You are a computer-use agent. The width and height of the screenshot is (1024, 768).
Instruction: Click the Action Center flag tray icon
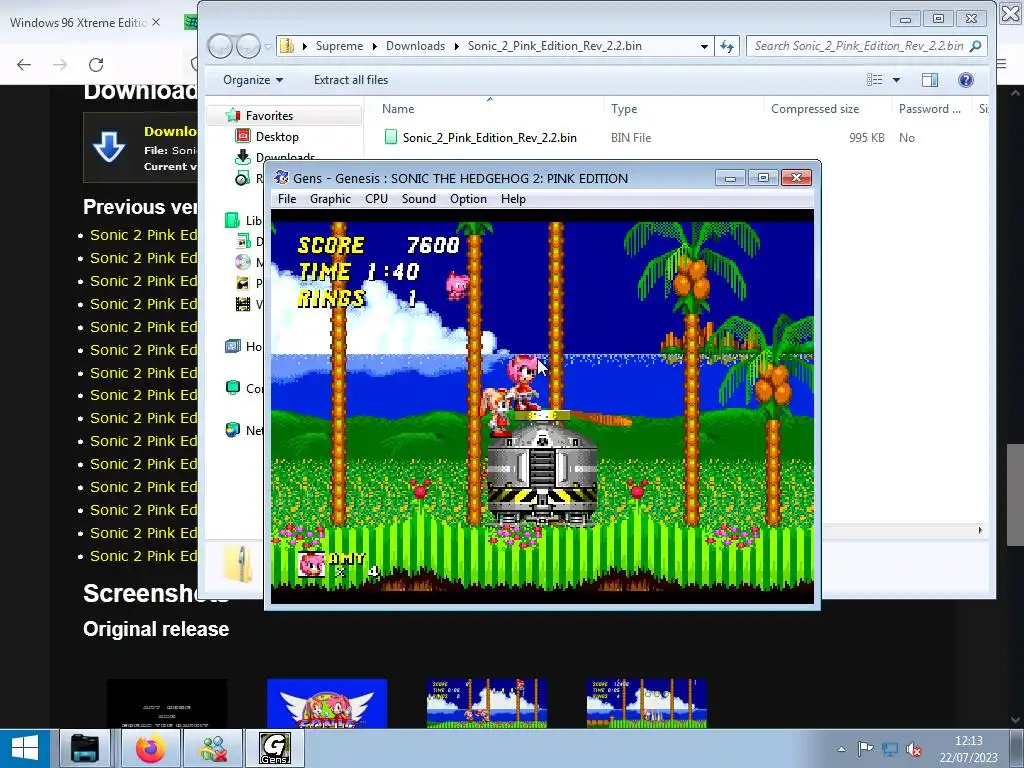(x=865, y=748)
